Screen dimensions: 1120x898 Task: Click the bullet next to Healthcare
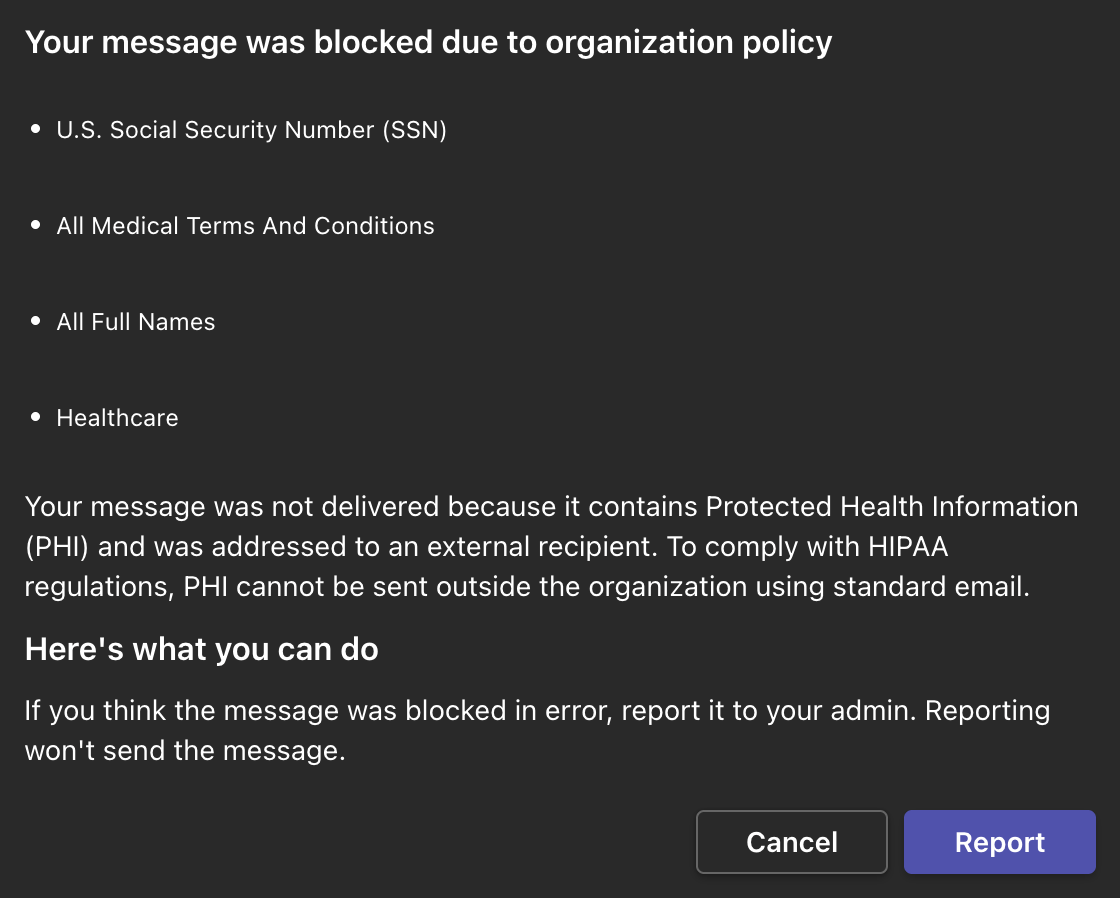(37, 418)
